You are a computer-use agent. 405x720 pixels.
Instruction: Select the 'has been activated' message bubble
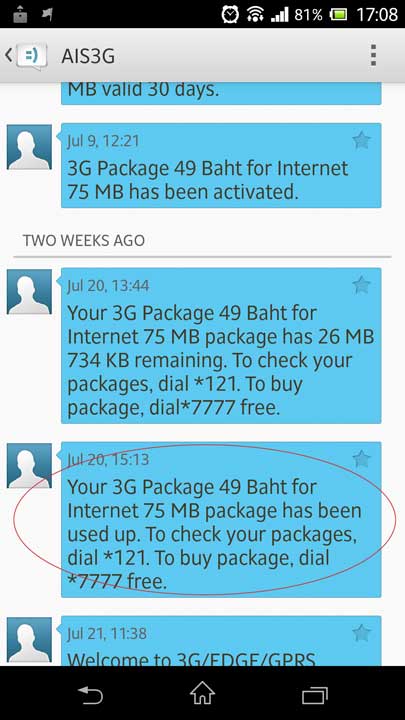click(221, 165)
